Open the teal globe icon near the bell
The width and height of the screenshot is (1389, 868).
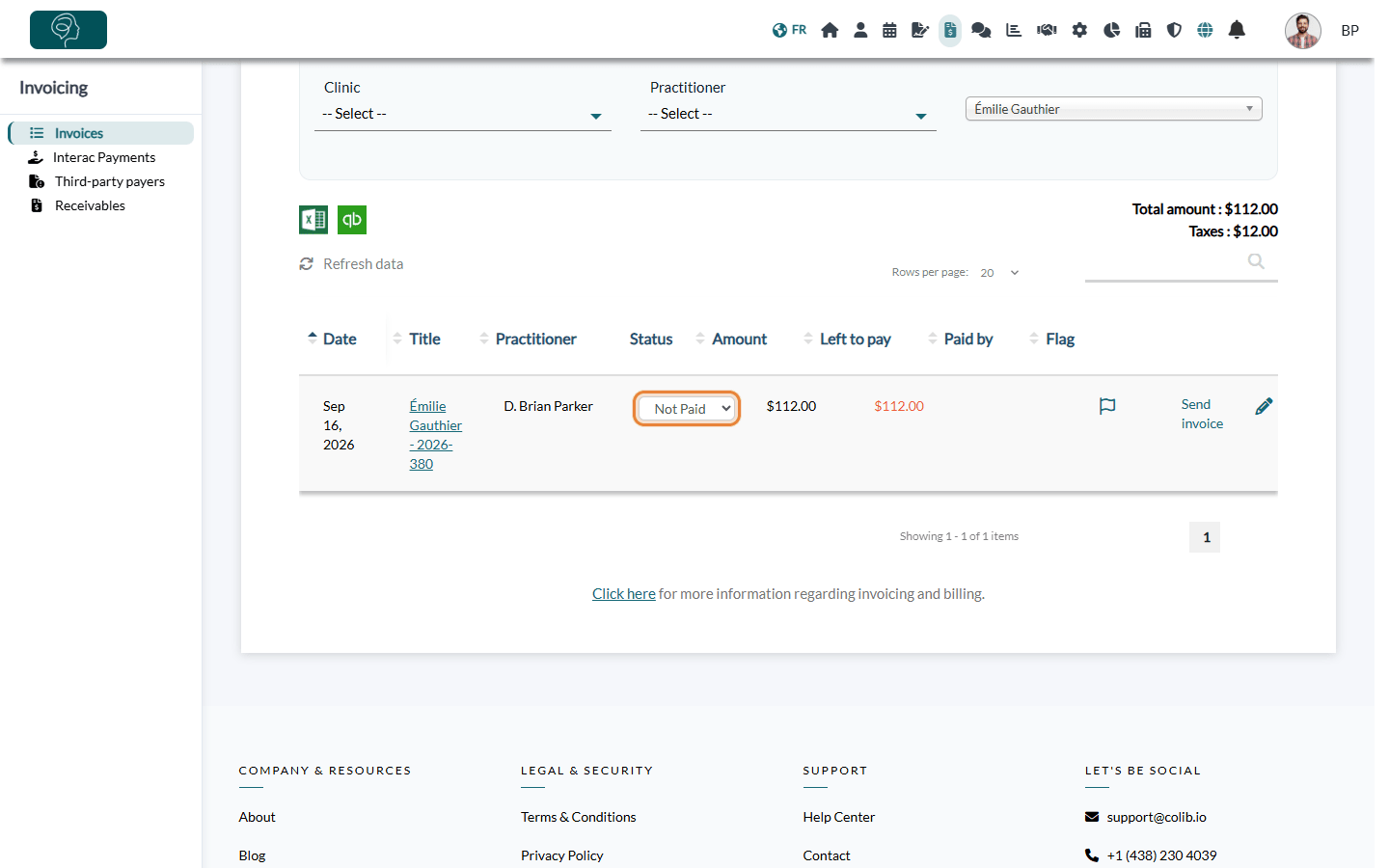point(1205,30)
